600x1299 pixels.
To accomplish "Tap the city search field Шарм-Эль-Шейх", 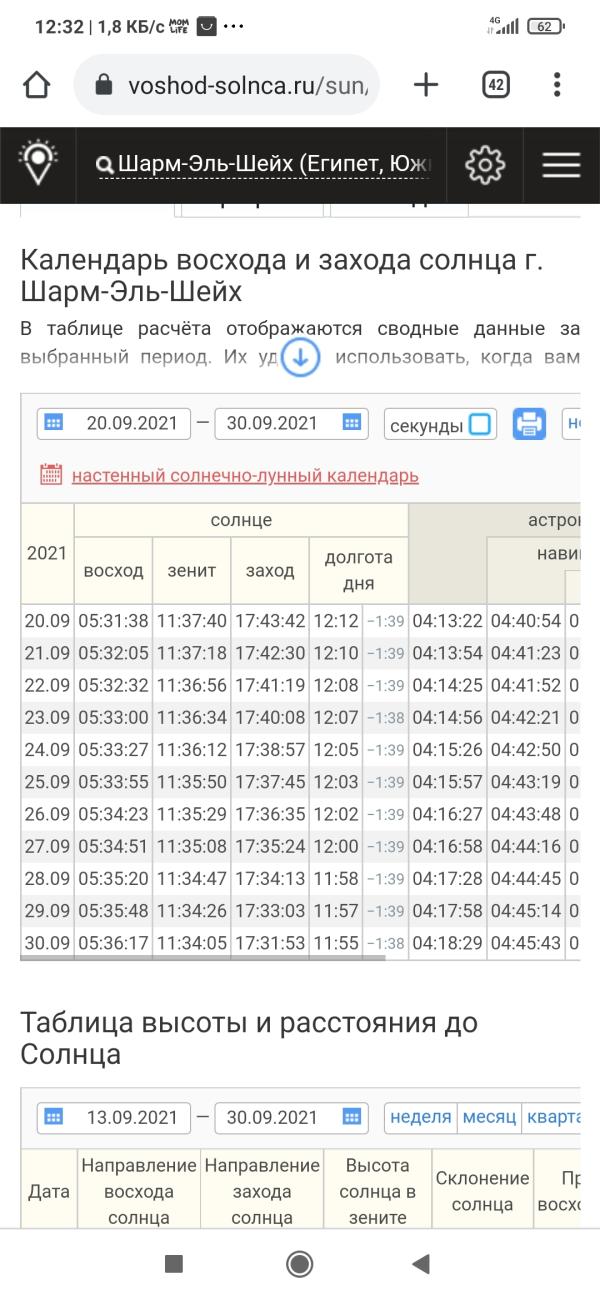I will click(264, 165).
